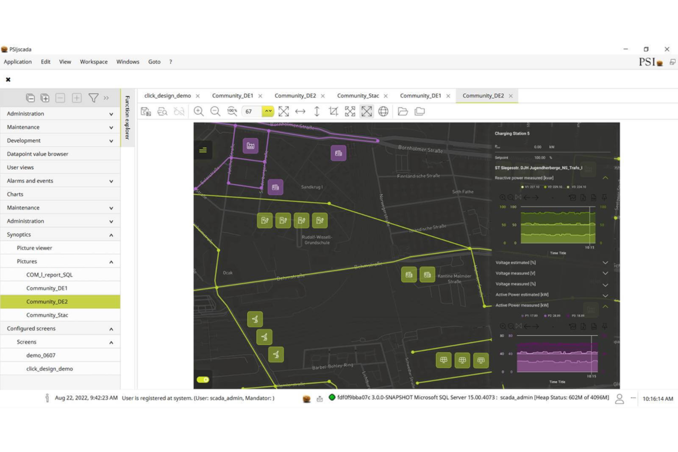Toggle the highlighted full-screen expand icon

click(x=366, y=112)
